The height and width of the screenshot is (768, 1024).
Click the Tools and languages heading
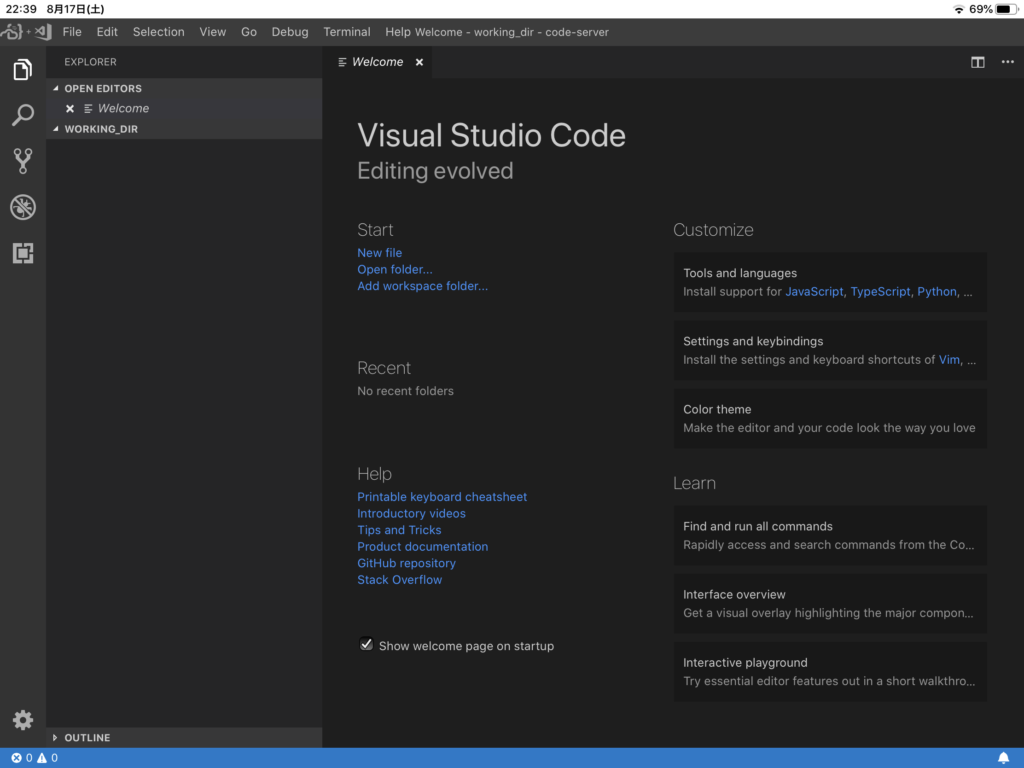tap(740, 273)
